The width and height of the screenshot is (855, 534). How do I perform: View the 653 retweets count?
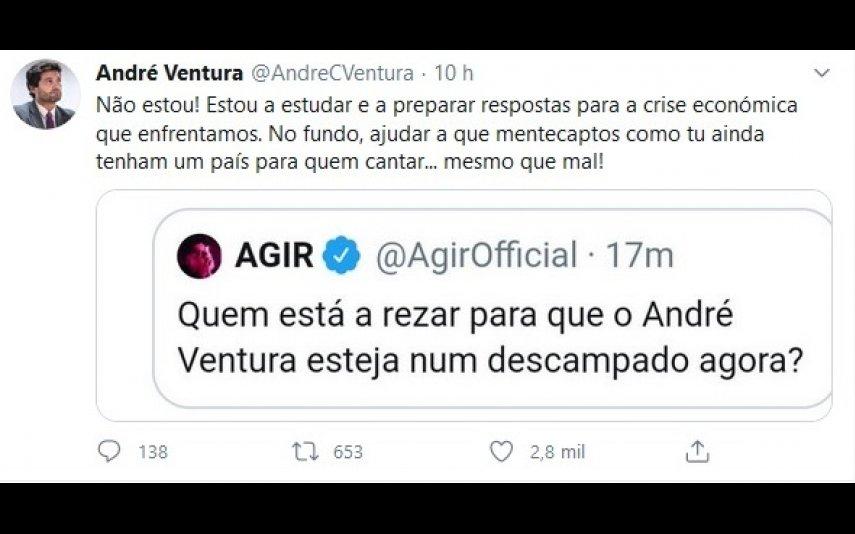348,452
